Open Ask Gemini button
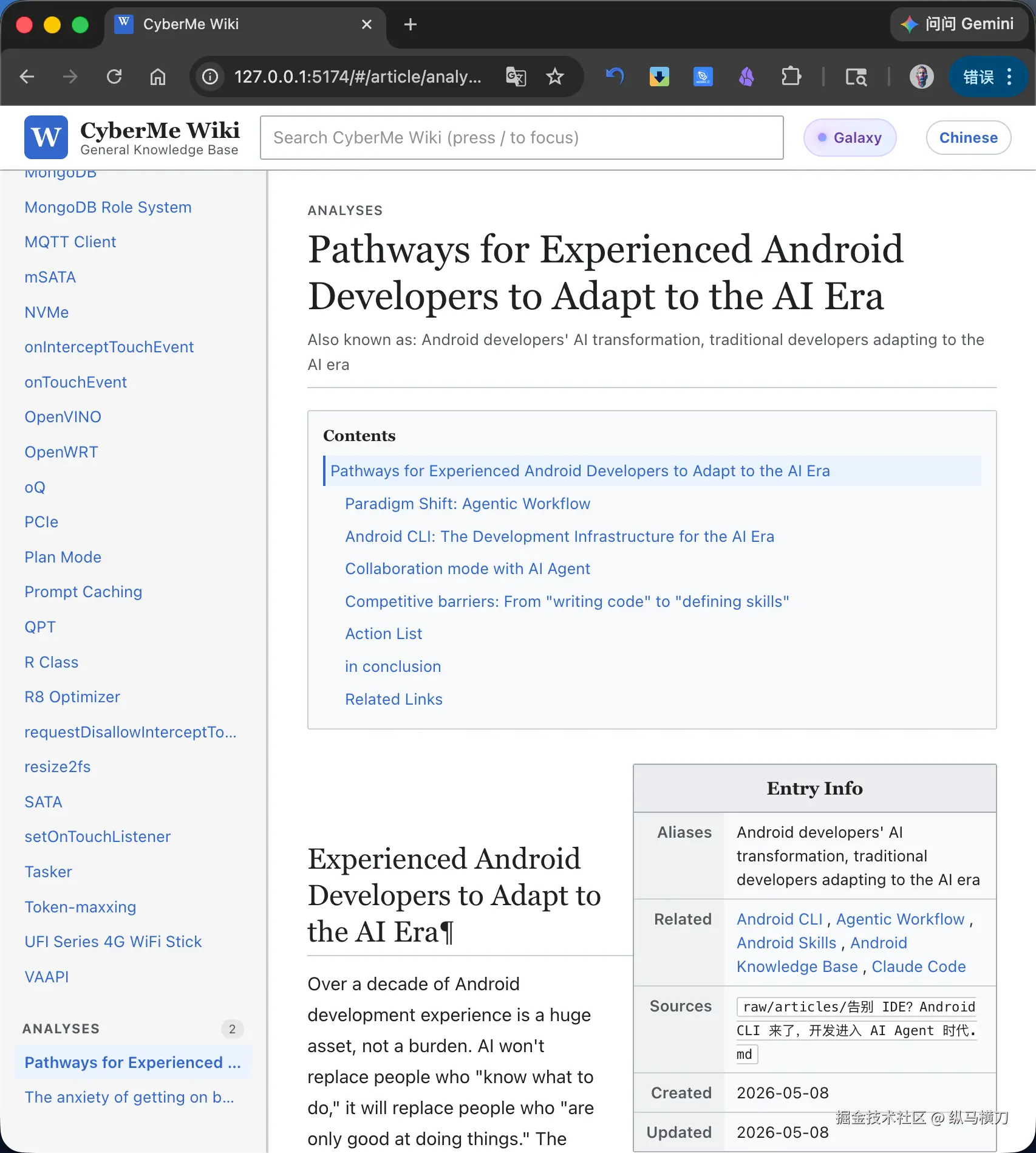This screenshot has width=1036, height=1153. (958, 24)
